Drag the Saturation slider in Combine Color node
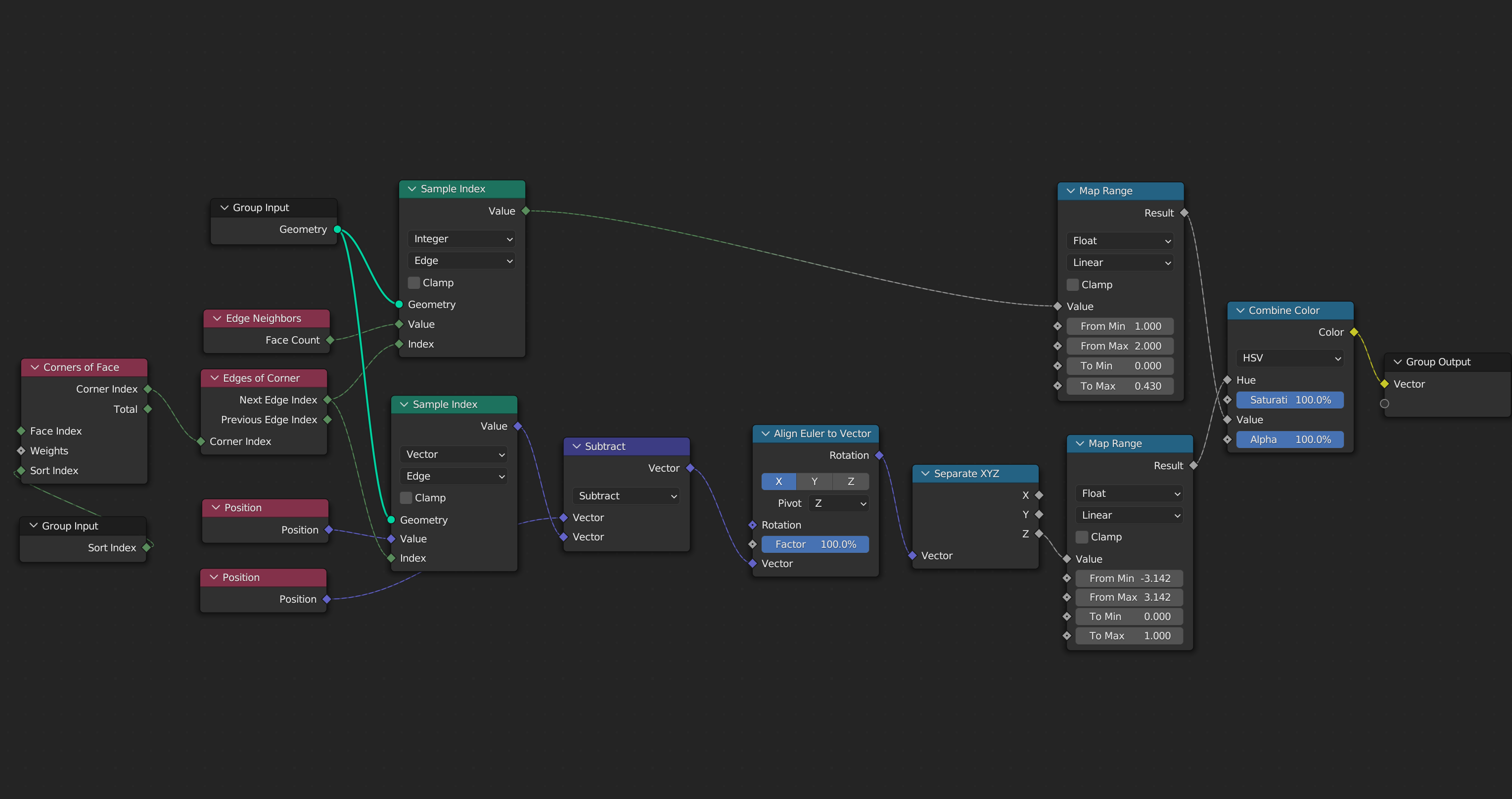Image resolution: width=1512 pixels, height=799 pixels. 1291,400
